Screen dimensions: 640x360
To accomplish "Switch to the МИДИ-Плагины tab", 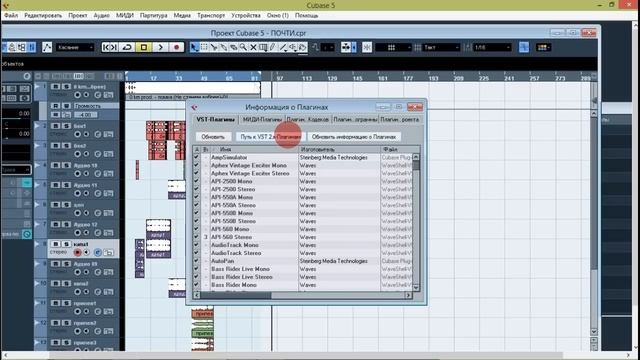I will point(262,120).
